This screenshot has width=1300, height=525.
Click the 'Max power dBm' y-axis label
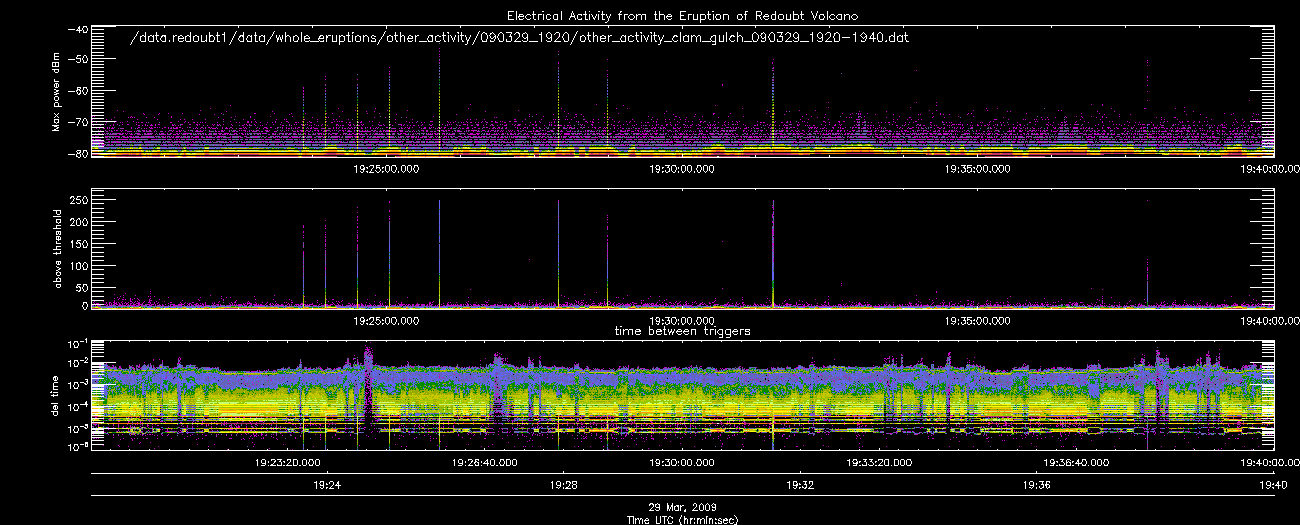coord(57,94)
